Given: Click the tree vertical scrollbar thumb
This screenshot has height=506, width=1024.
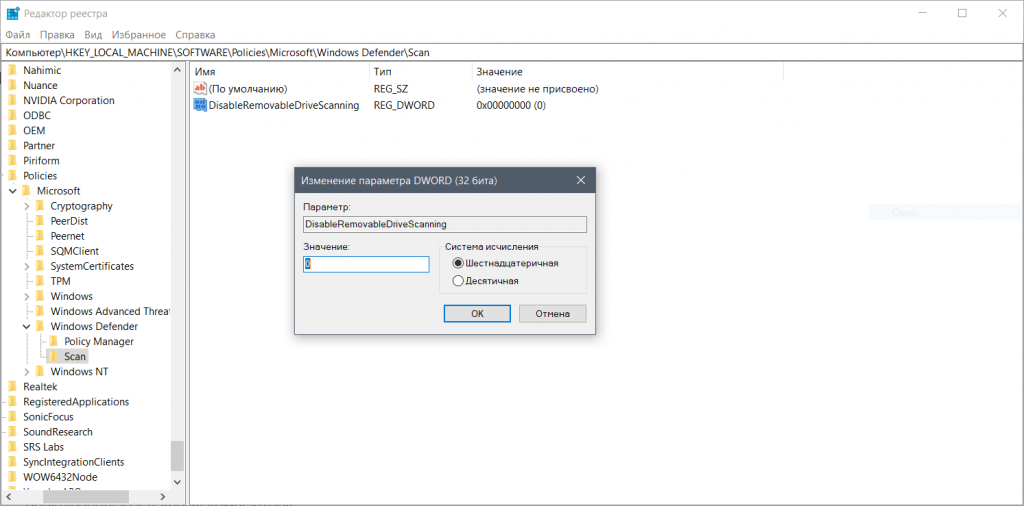Looking at the screenshot, I should (177, 456).
